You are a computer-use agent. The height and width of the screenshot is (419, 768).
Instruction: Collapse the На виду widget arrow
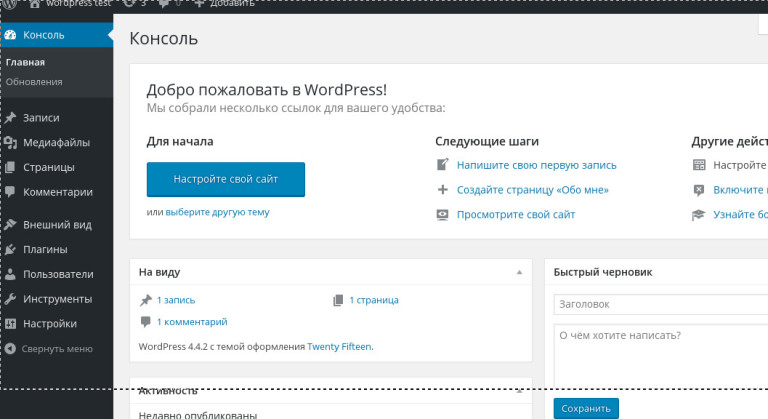tap(520, 272)
